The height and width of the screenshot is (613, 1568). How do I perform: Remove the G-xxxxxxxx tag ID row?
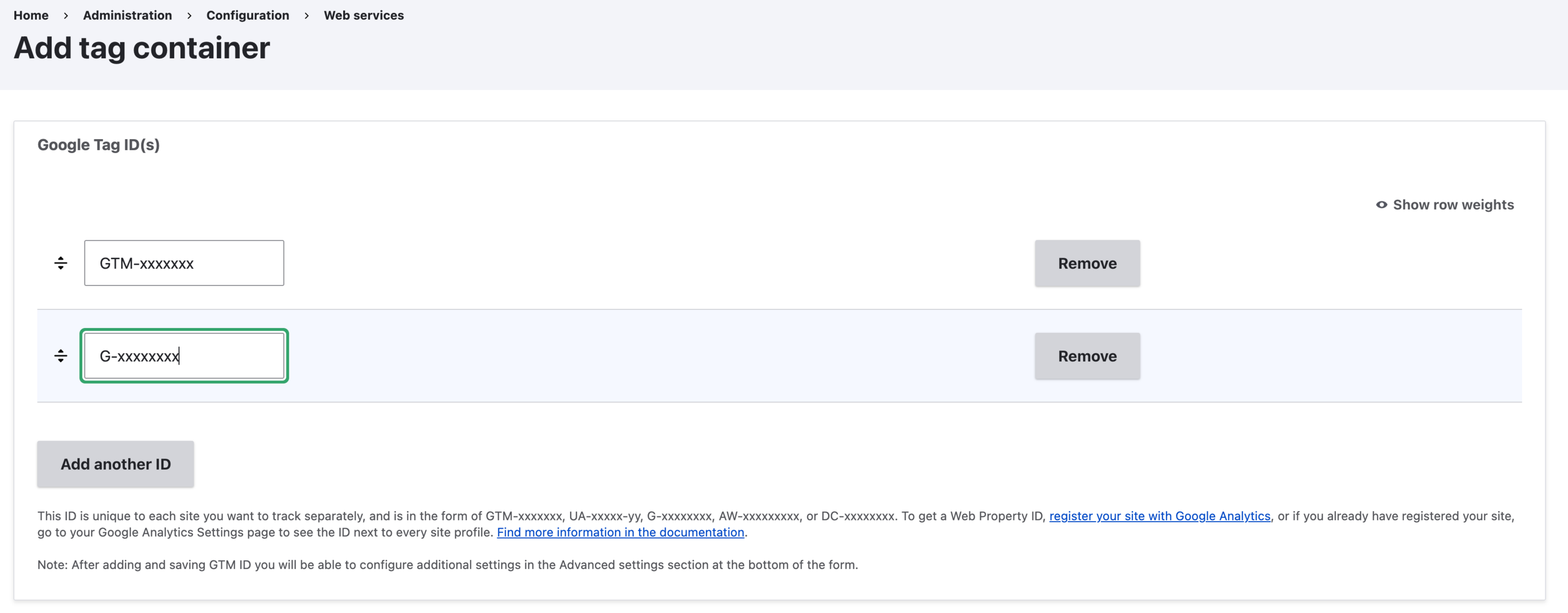(1087, 356)
